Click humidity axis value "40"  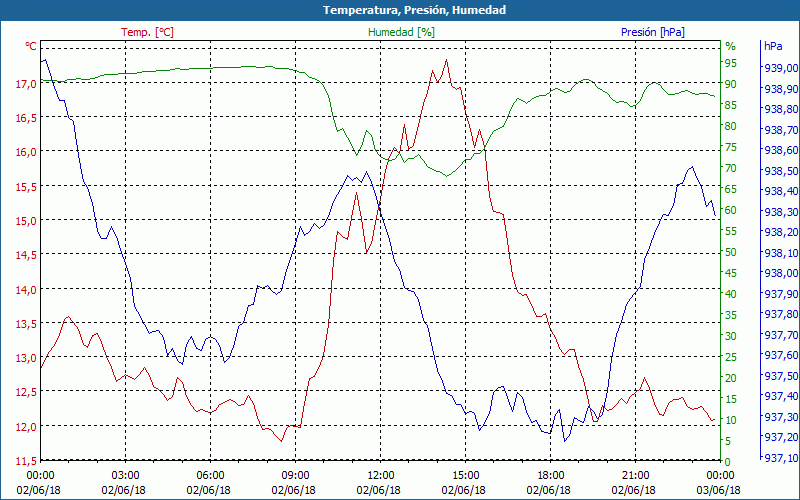click(731, 294)
